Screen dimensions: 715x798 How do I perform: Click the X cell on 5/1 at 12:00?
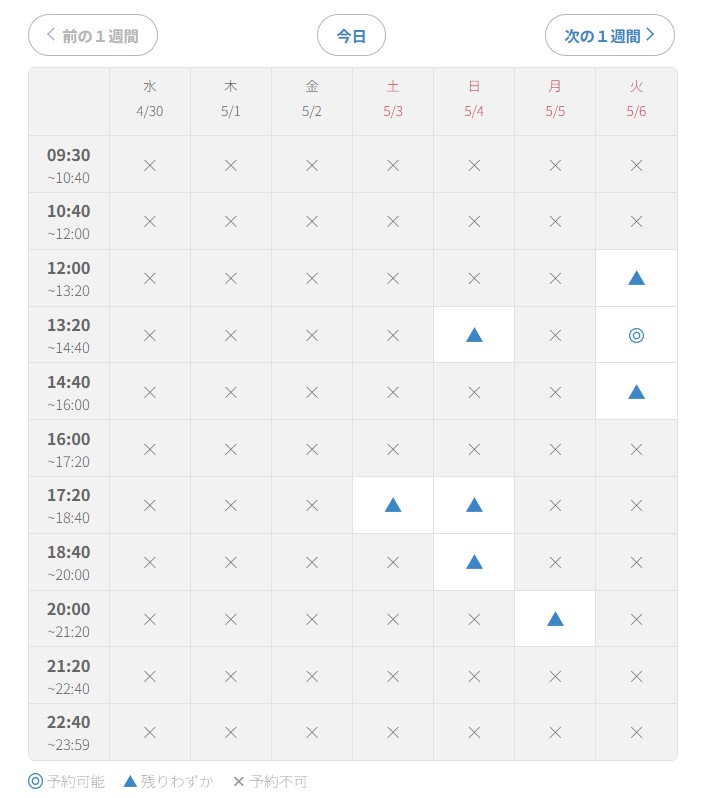231,278
